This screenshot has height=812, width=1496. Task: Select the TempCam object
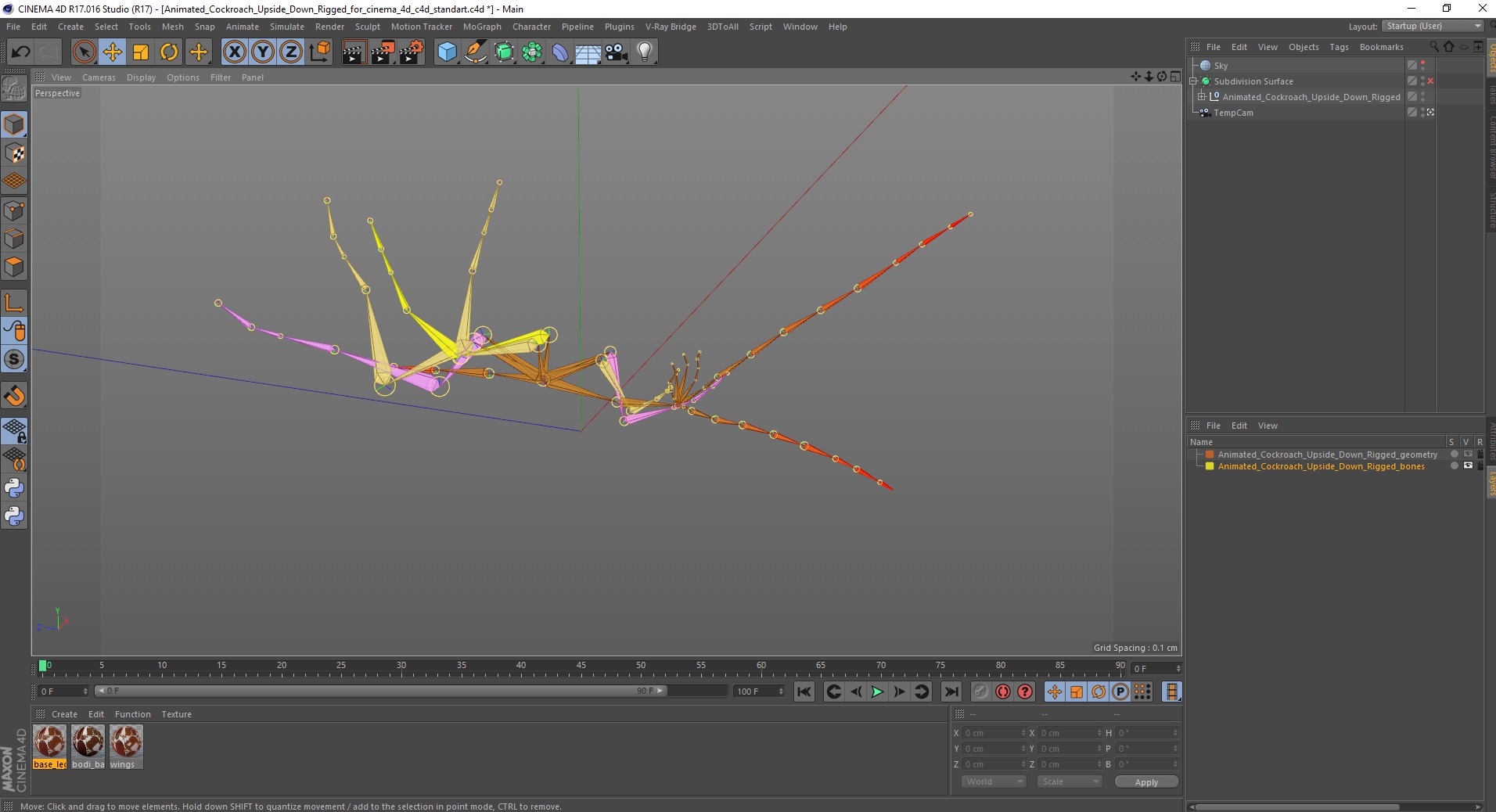click(x=1233, y=113)
